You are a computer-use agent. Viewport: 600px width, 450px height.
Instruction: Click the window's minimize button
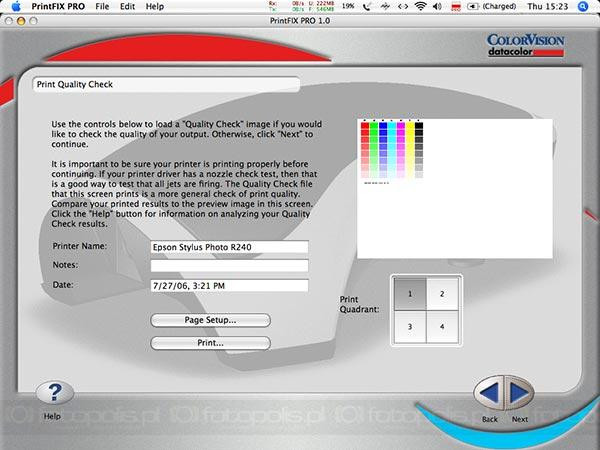coord(21,21)
